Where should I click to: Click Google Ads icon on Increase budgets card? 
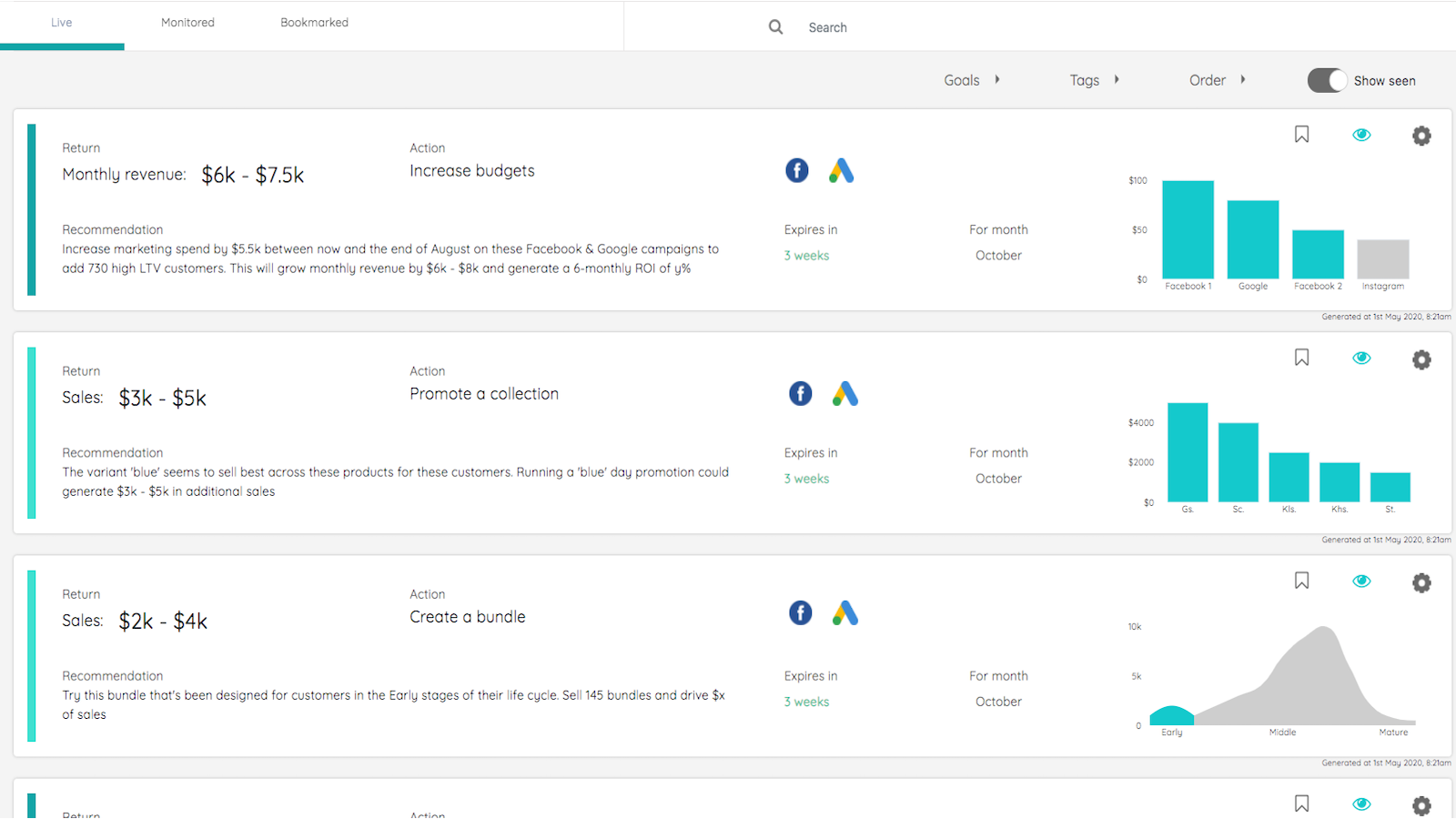(x=842, y=170)
